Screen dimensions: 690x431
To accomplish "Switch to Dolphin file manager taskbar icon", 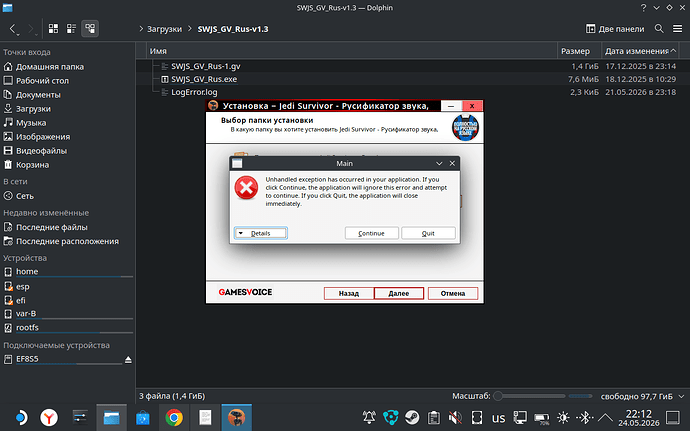I will click(x=111, y=417).
